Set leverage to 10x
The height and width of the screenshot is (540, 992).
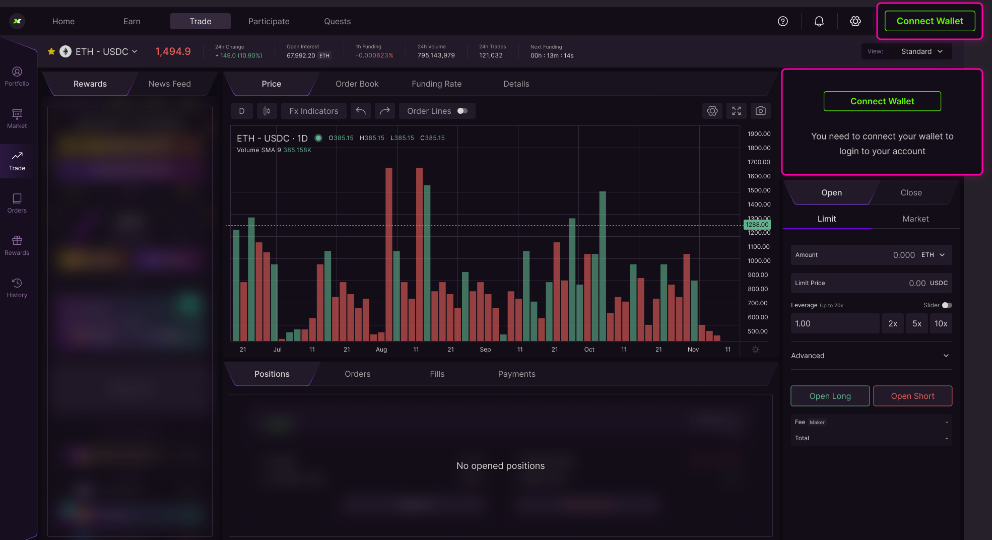coord(941,323)
